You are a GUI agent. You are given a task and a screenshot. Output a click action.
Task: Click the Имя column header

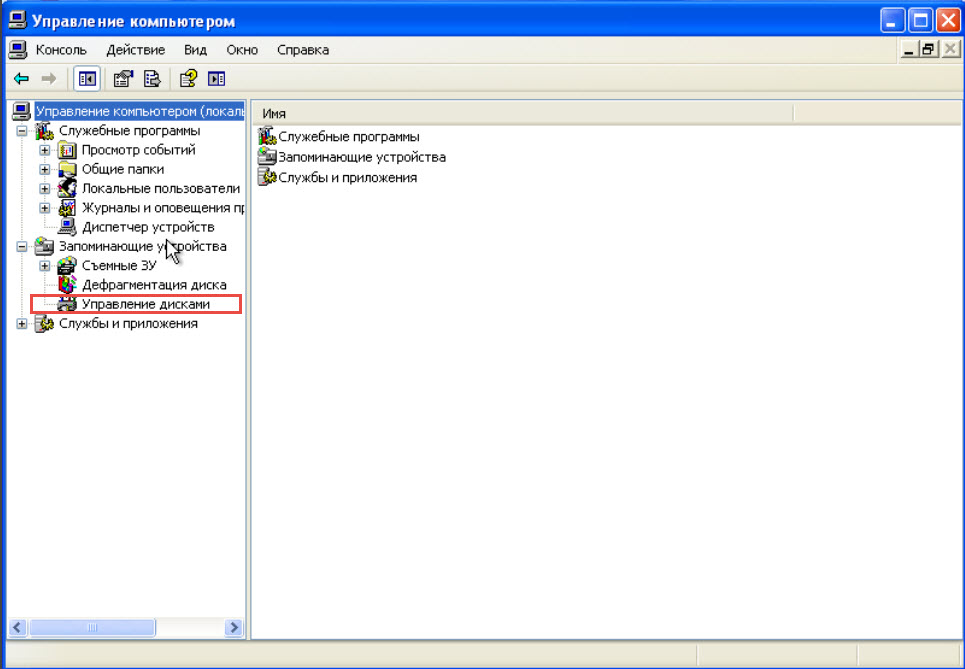click(x=524, y=113)
